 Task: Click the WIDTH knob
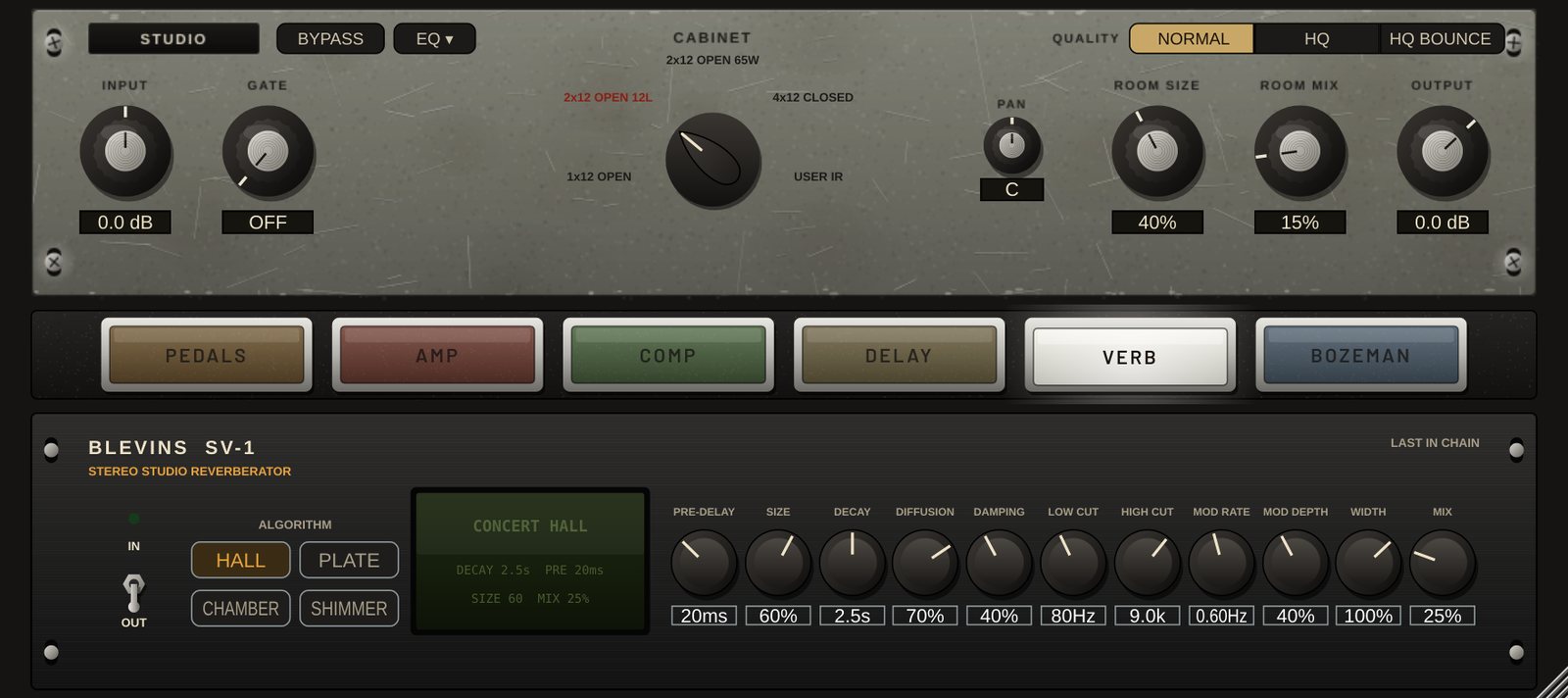point(1368,564)
